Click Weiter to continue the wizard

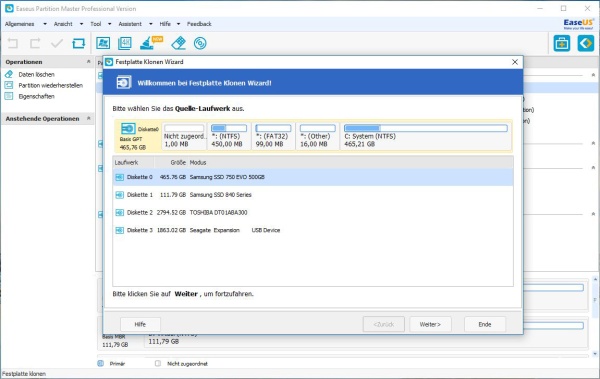(x=430, y=324)
